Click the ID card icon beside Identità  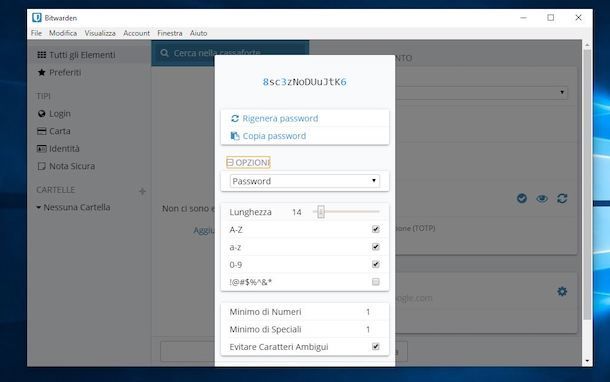[x=41, y=149]
